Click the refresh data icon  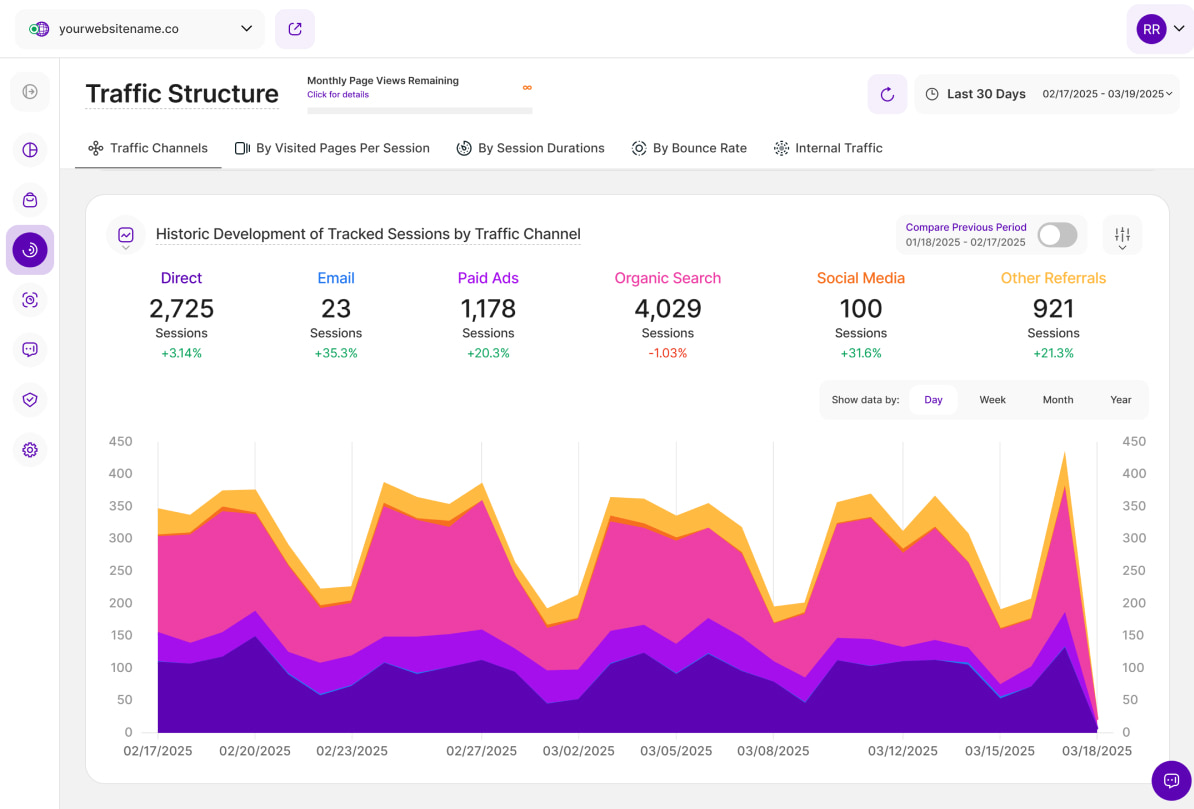pyautogui.click(x=887, y=94)
